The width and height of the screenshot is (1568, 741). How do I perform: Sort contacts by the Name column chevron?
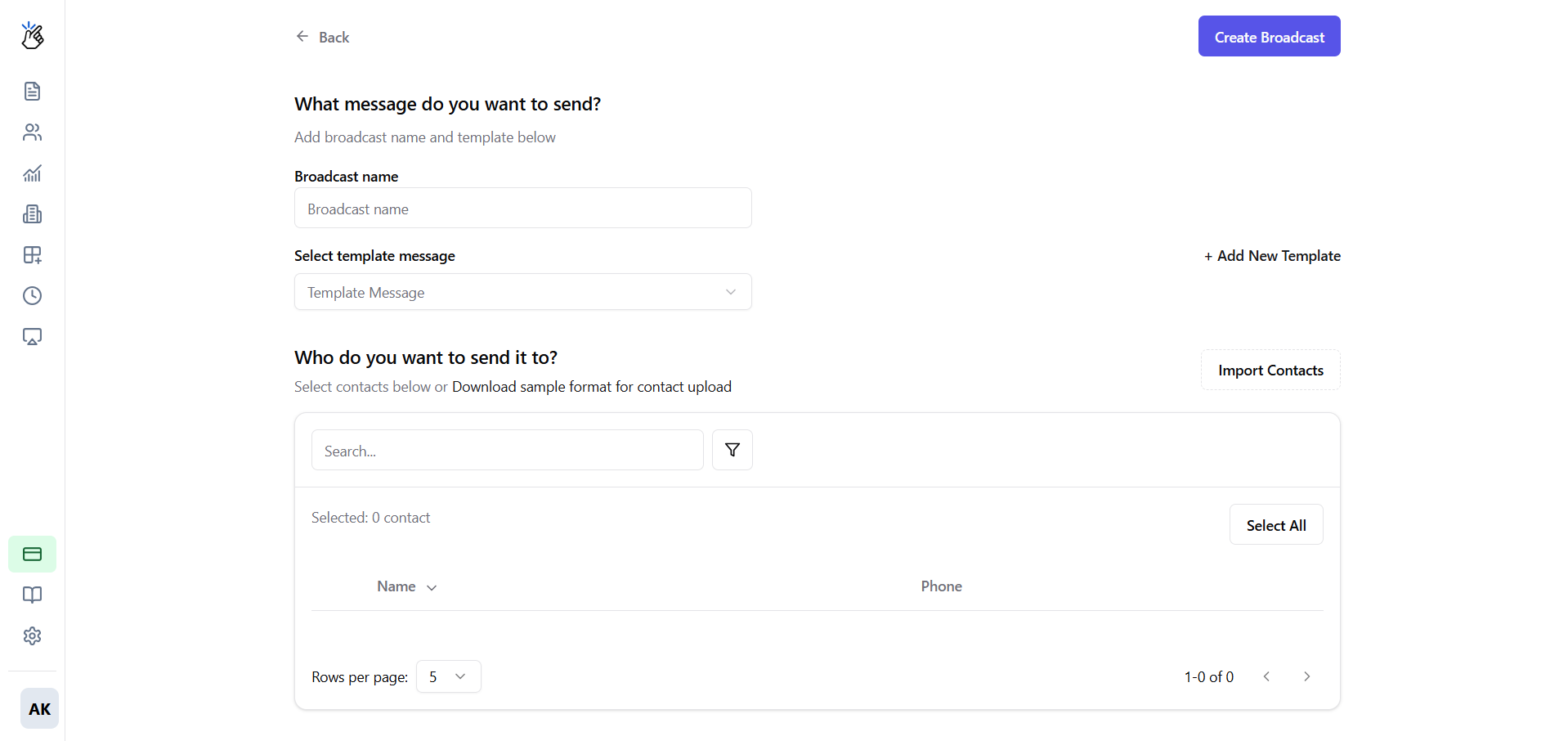click(432, 587)
